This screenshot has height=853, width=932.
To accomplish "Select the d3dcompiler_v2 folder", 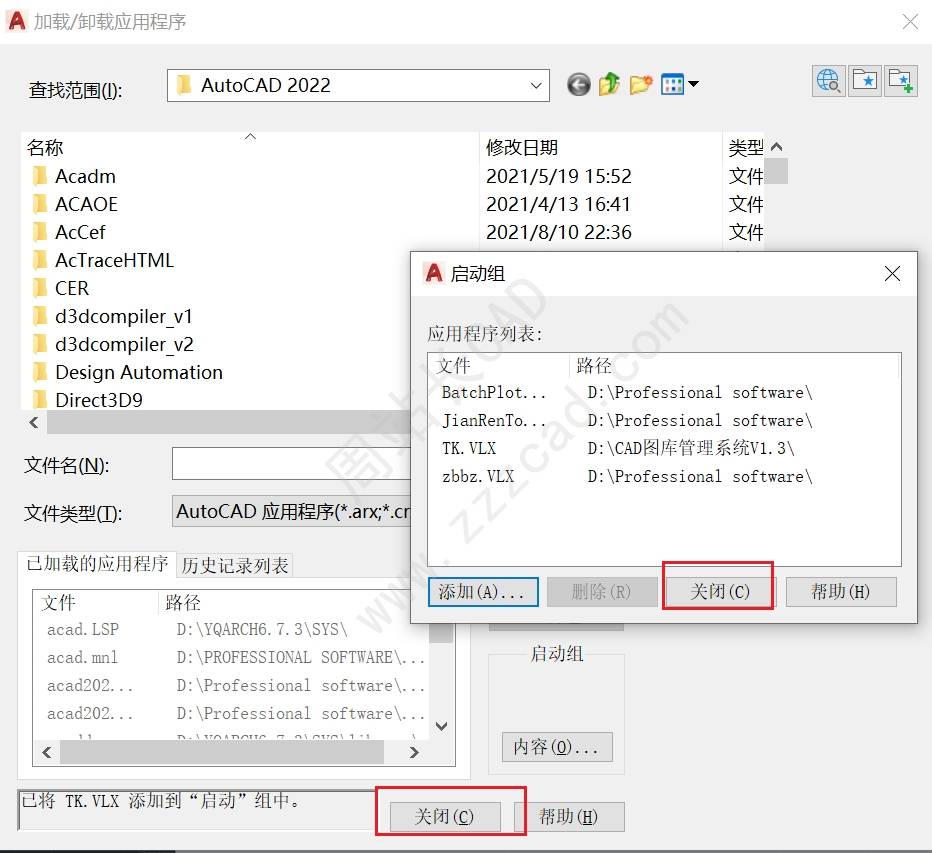I will click(x=124, y=344).
